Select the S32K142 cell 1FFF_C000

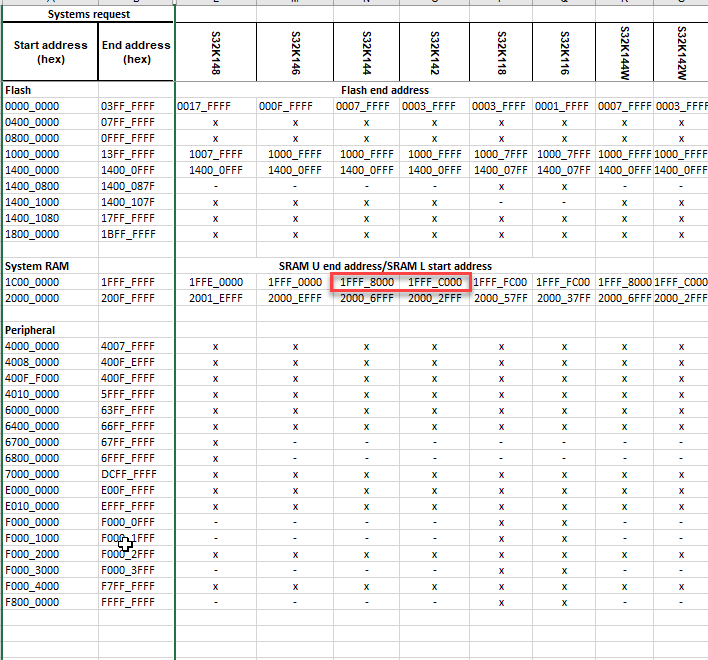point(435,282)
